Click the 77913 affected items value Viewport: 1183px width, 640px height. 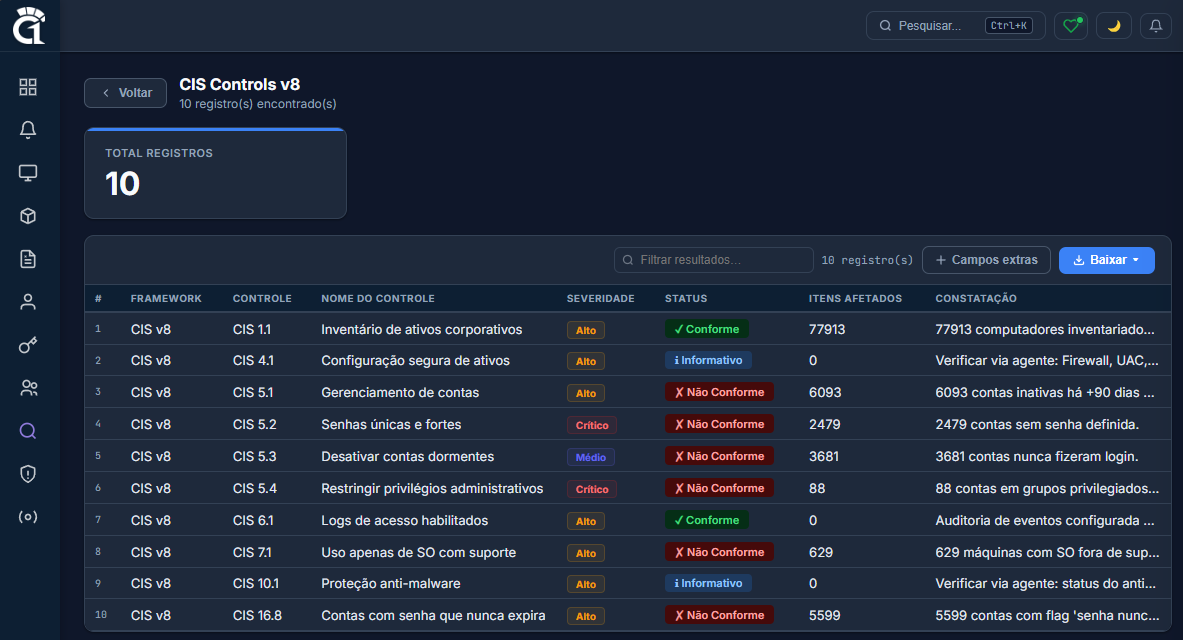827,330
